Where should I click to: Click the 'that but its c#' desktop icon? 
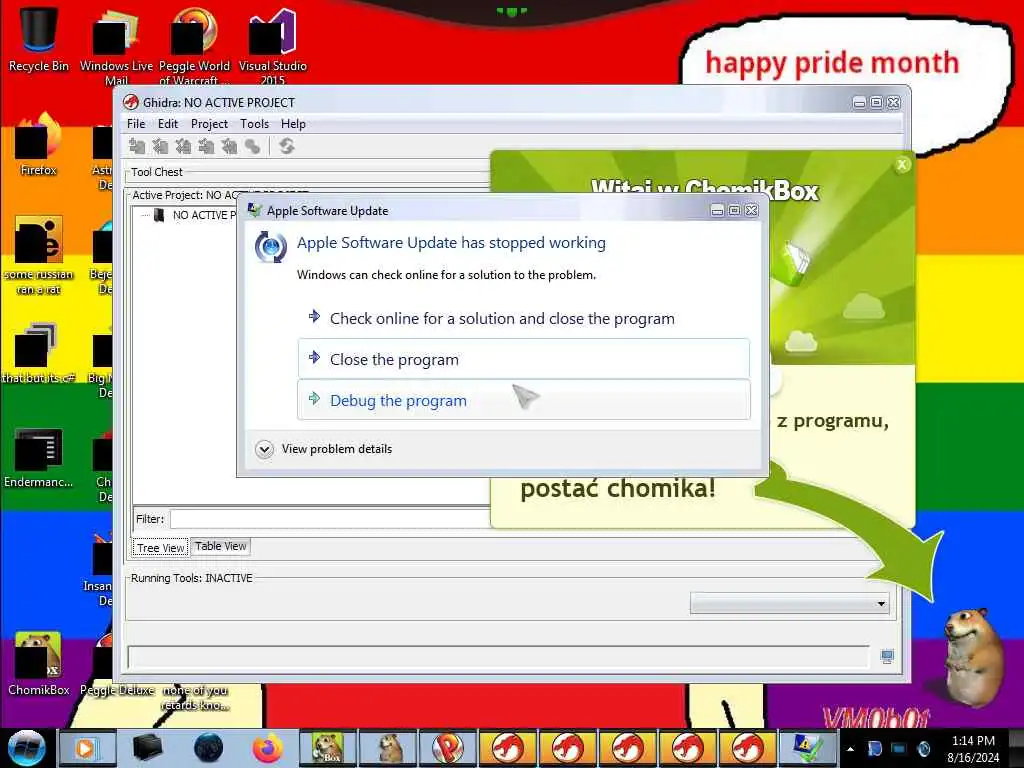click(39, 353)
